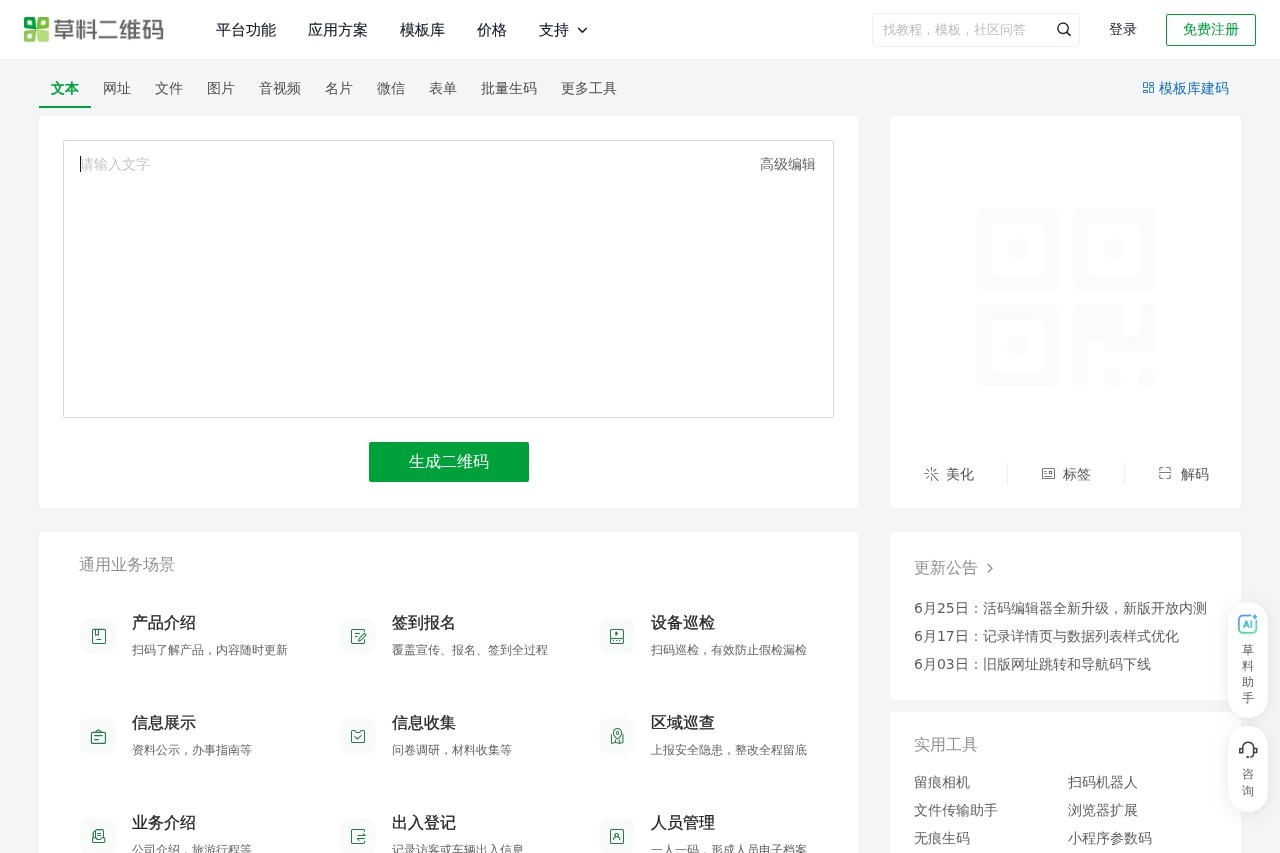Click the QR code preview placeholder
1280x853 pixels.
[1065, 297]
